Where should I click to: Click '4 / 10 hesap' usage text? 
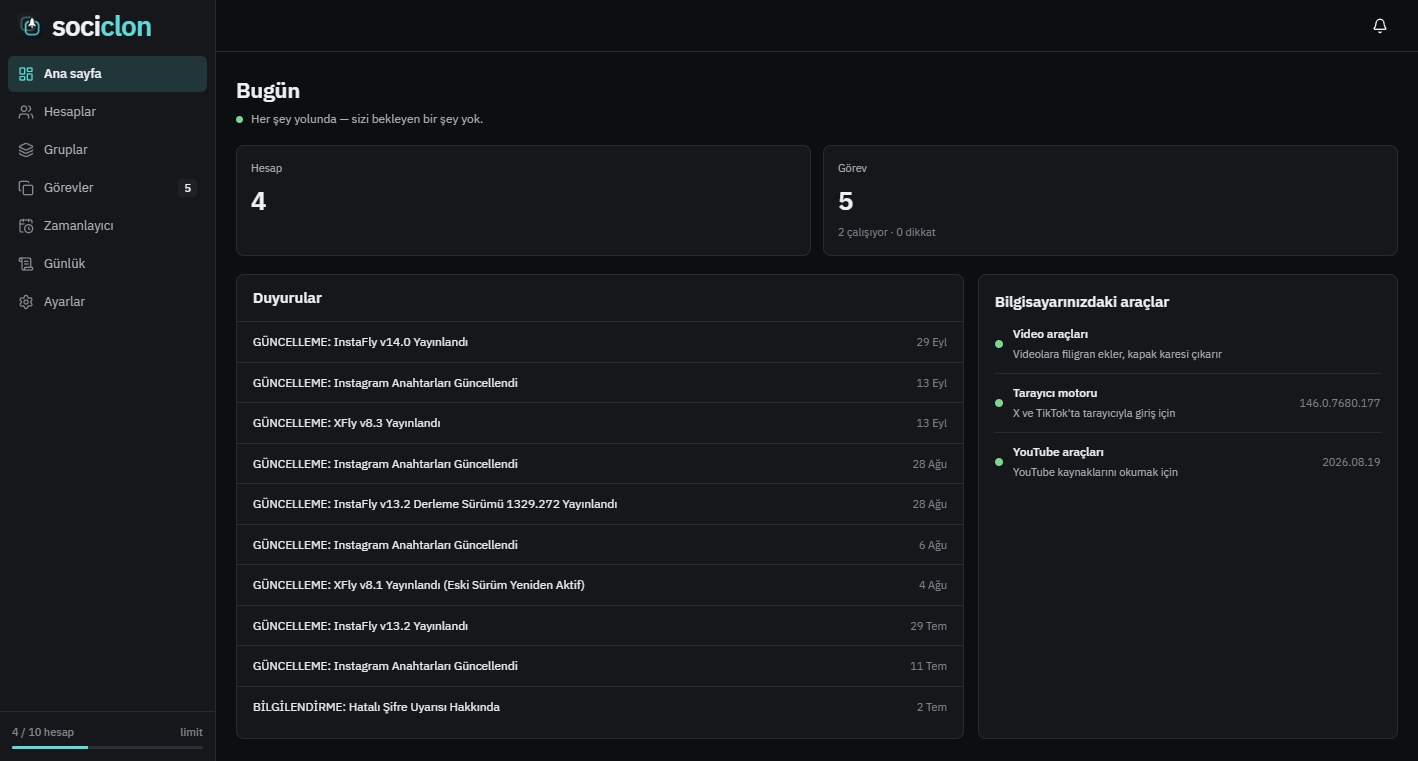[x=43, y=732]
